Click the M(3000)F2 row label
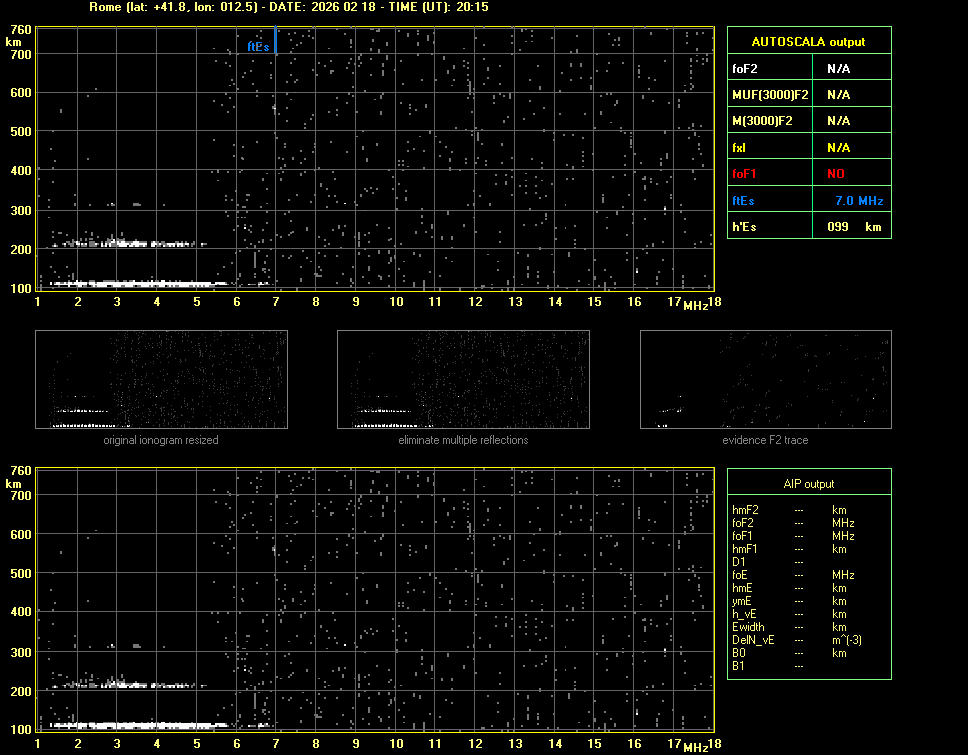The width and height of the screenshot is (968, 755). [763, 121]
